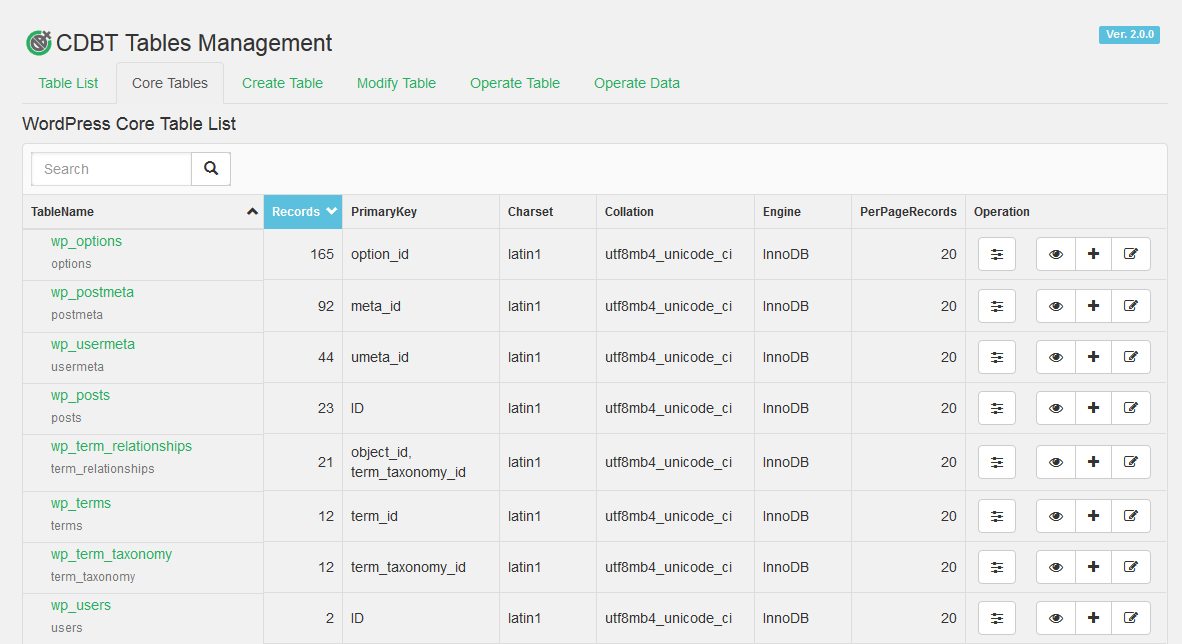The width and height of the screenshot is (1182, 644).
Task: Click edit pencil icon for wp_posts
Action: click(1131, 408)
